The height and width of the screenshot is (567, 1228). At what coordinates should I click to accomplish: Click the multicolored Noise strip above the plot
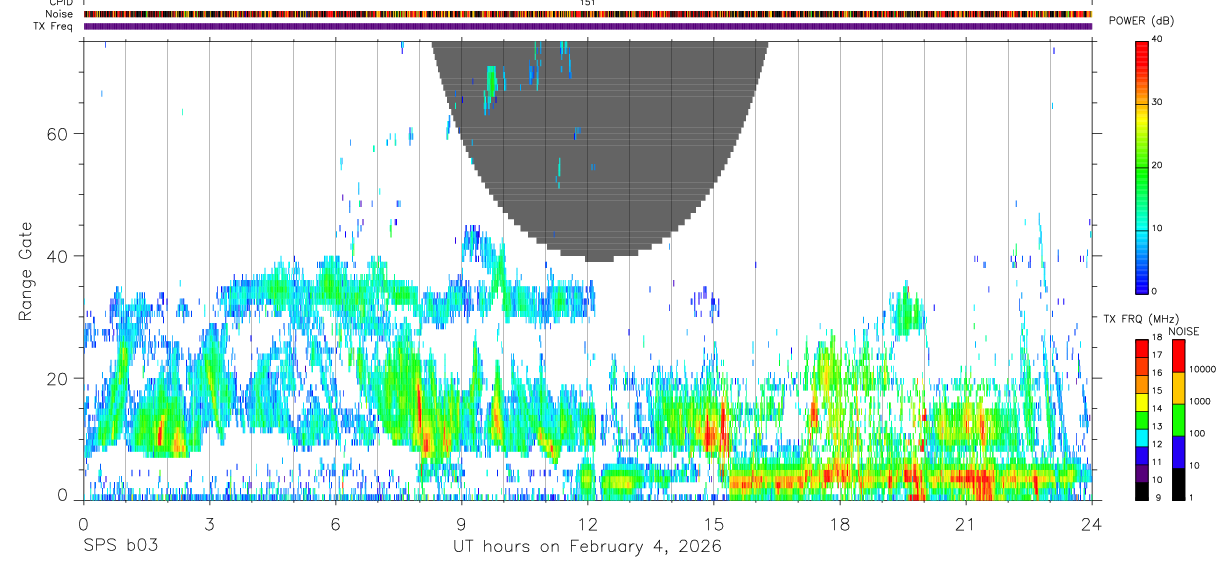tap(588, 14)
